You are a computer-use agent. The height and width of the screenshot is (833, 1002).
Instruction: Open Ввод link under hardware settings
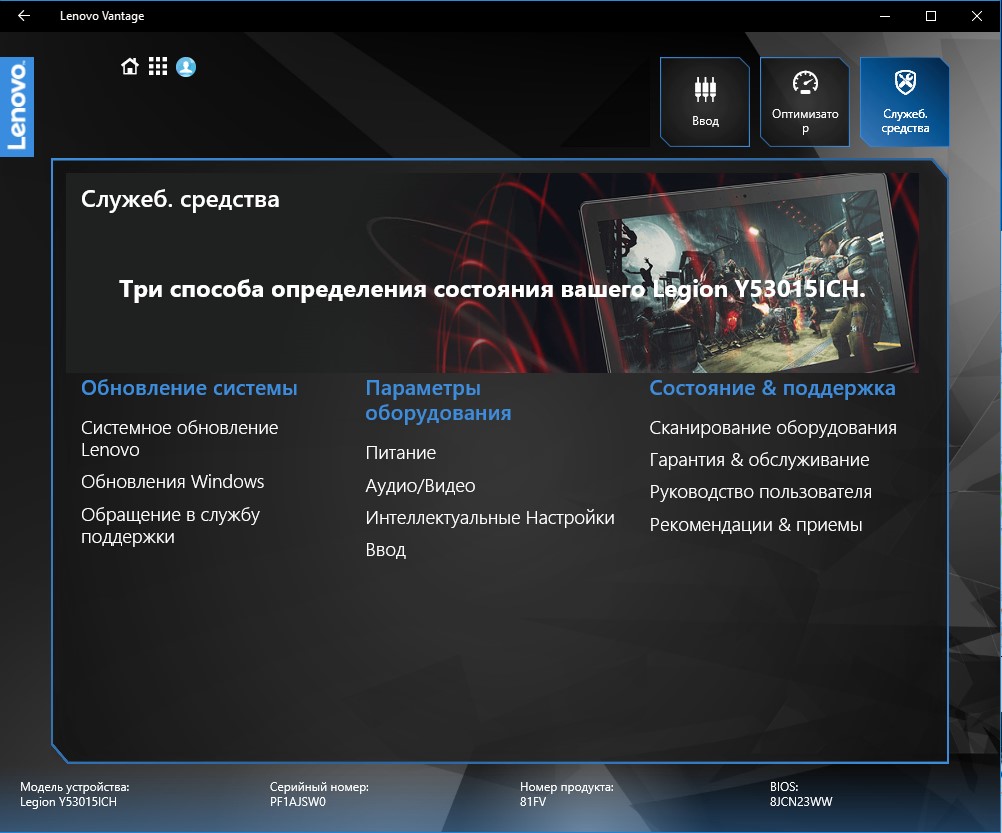point(385,549)
